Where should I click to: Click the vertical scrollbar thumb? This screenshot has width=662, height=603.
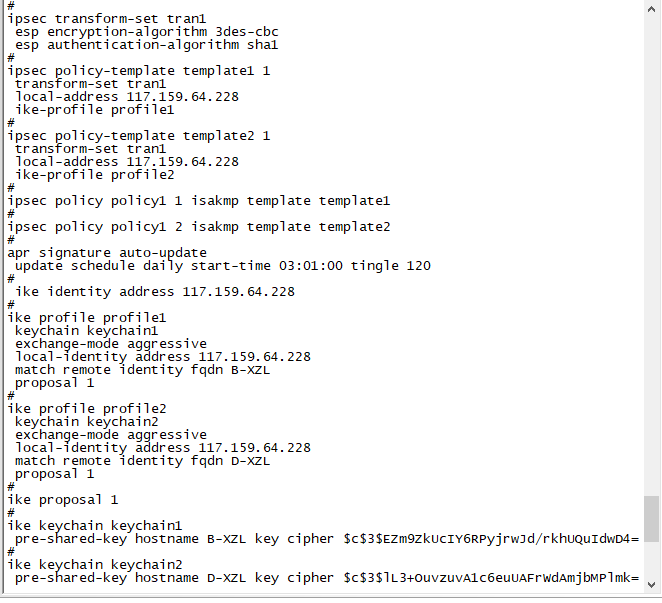(651, 517)
